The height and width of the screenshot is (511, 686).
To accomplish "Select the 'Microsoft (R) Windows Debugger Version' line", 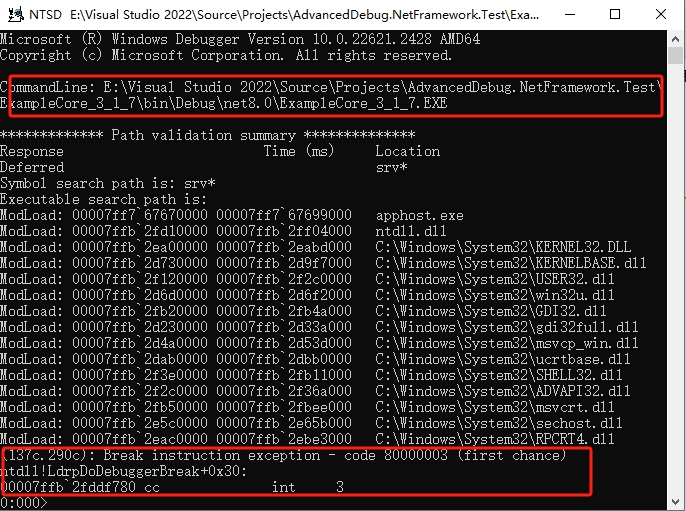I will click(x=240, y=39).
